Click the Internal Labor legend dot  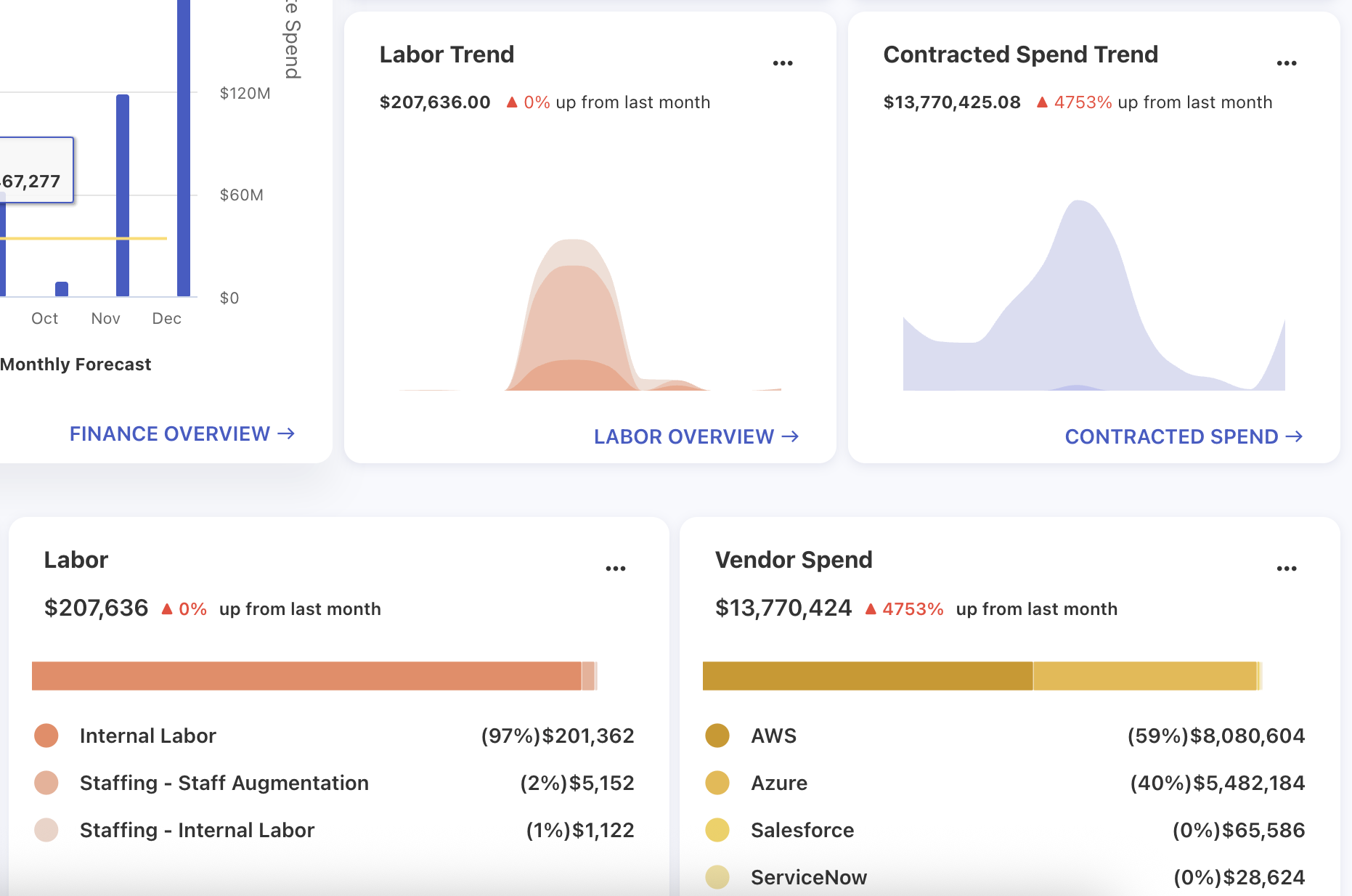[x=46, y=736]
